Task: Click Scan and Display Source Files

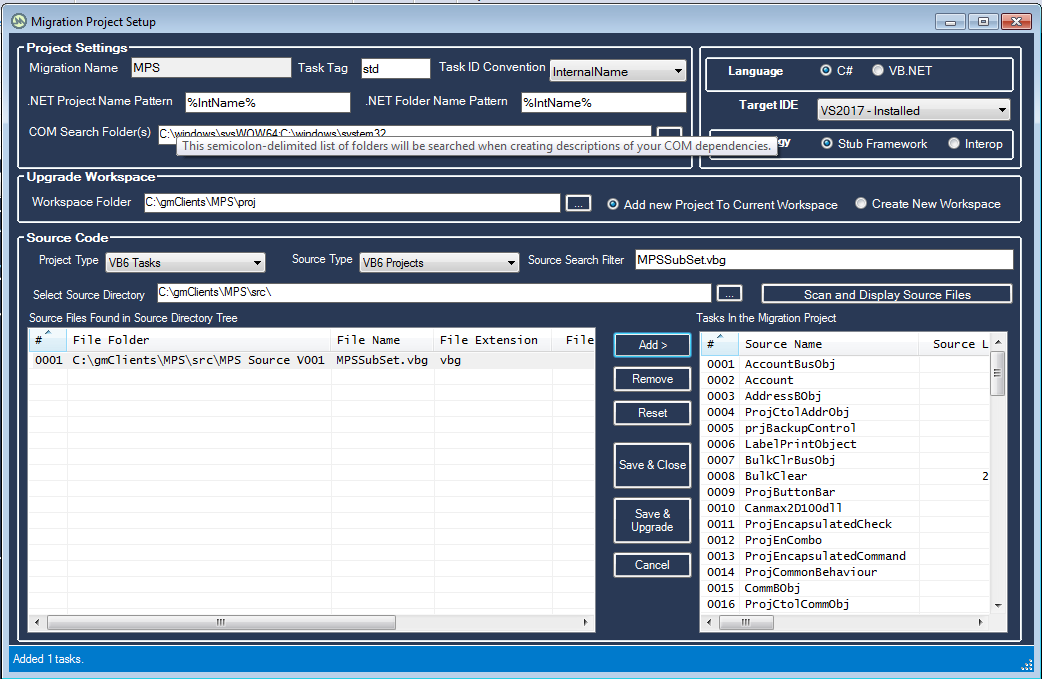Action: [x=887, y=294]
